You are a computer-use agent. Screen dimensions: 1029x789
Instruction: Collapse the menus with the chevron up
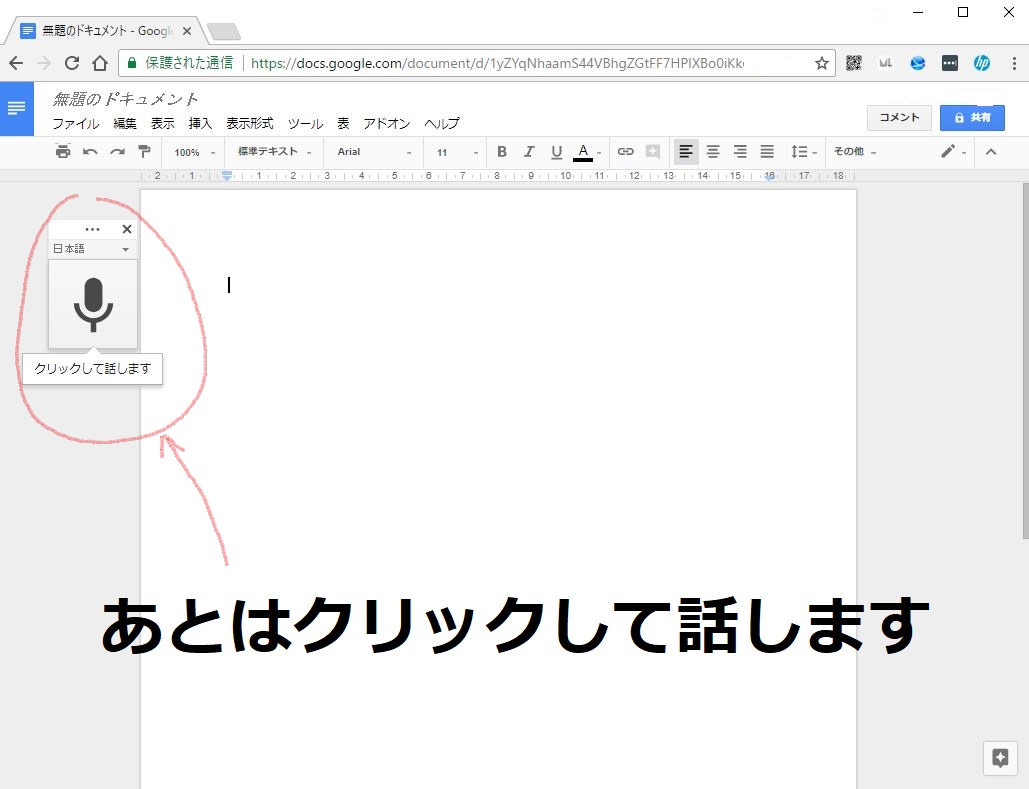(991, 152)
